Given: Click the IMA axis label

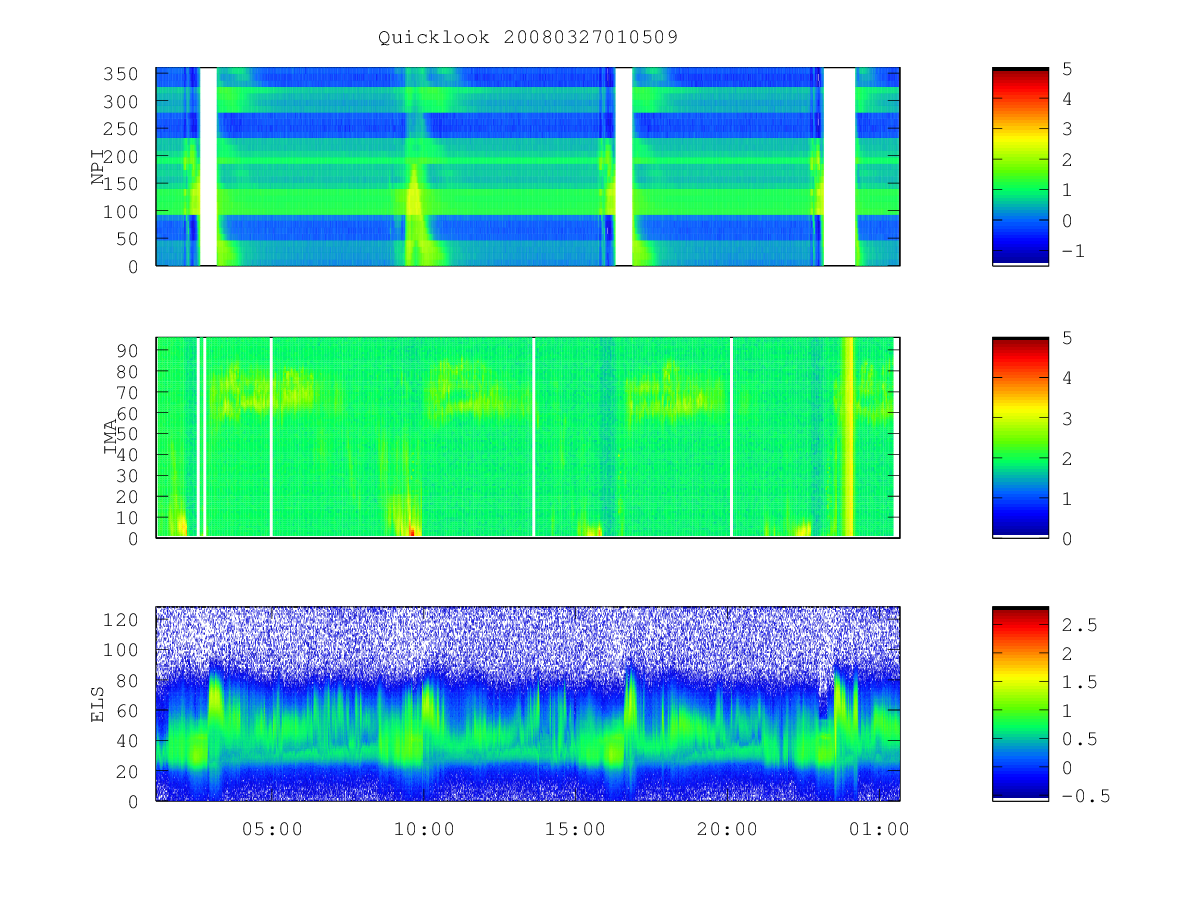Looking at the screenshot, I should (x=112, y=437).
